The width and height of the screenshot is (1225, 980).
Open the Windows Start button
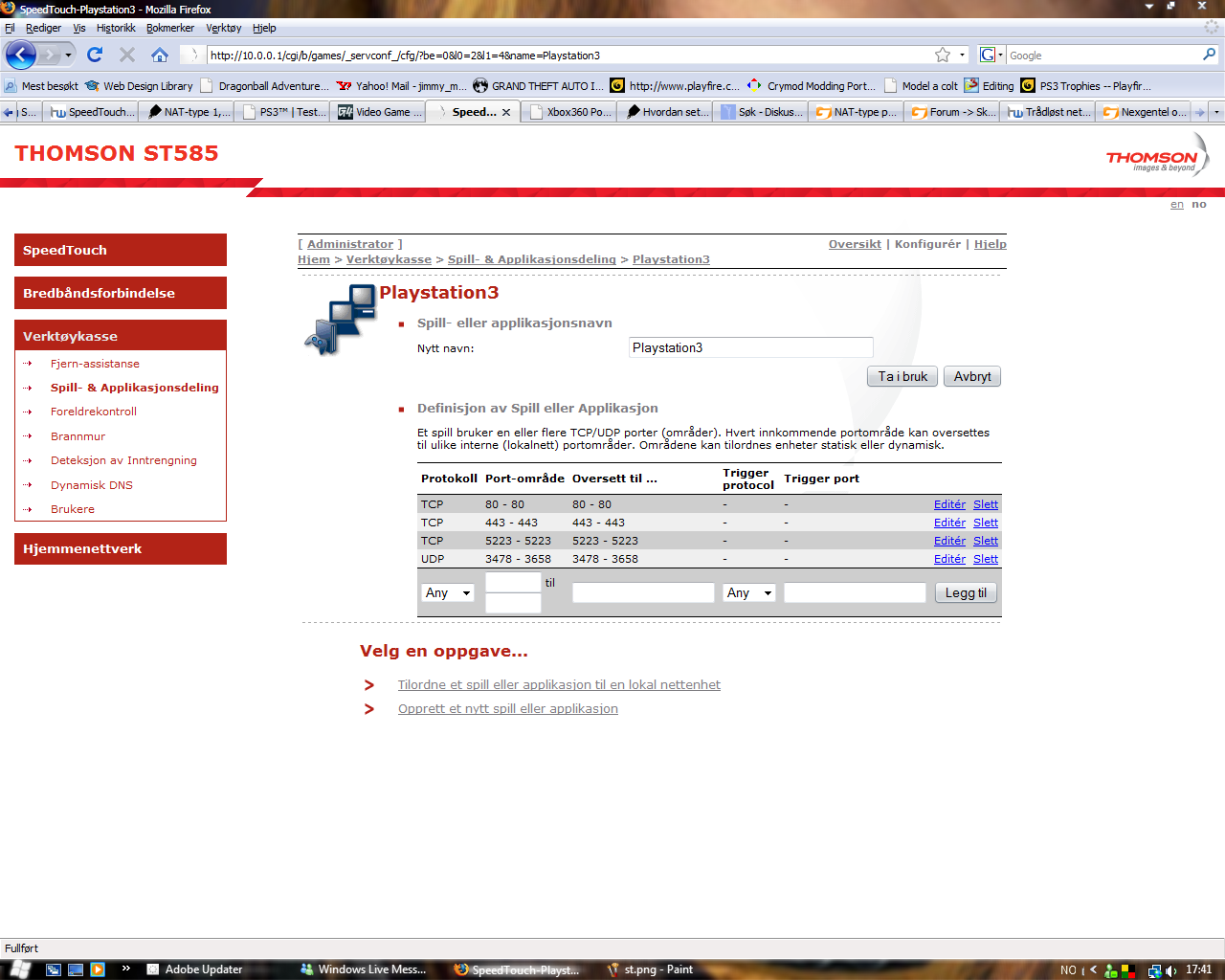tap(19, 969)
